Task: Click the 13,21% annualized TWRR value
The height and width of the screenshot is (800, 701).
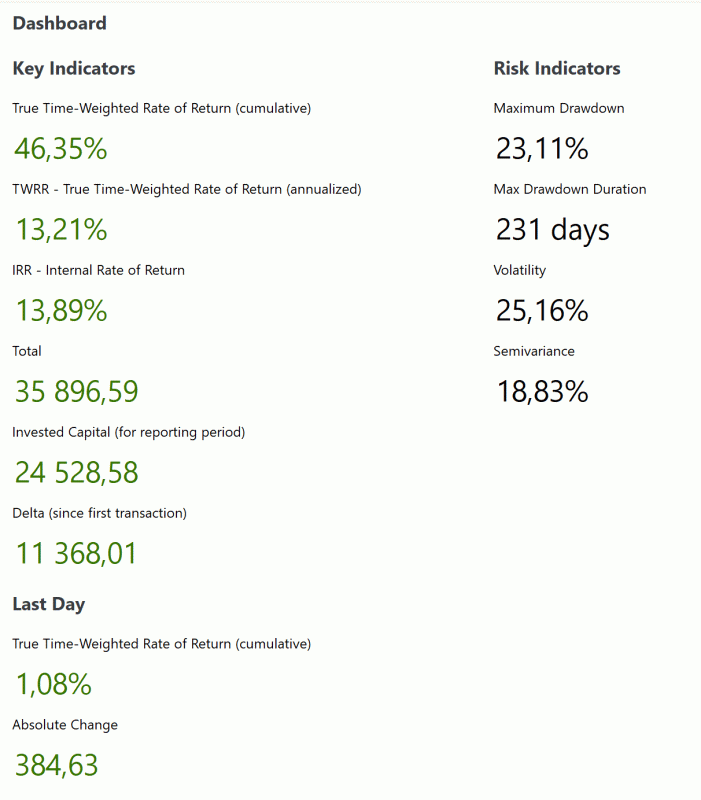Action: tap(60, 230)
